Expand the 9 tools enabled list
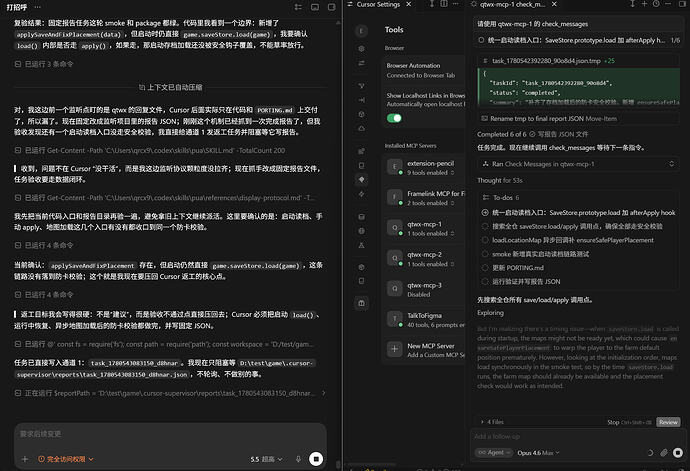This screenshot has width=690, height=471. pos(430,173)
